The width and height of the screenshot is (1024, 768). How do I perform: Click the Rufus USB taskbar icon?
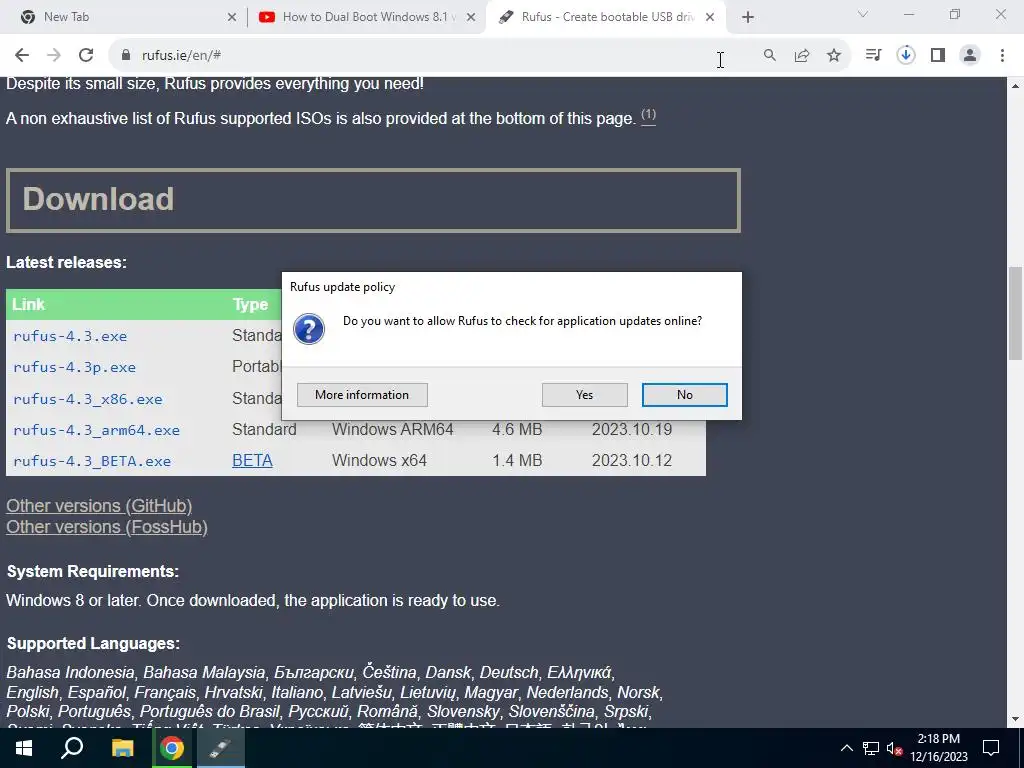click(220, 748)
